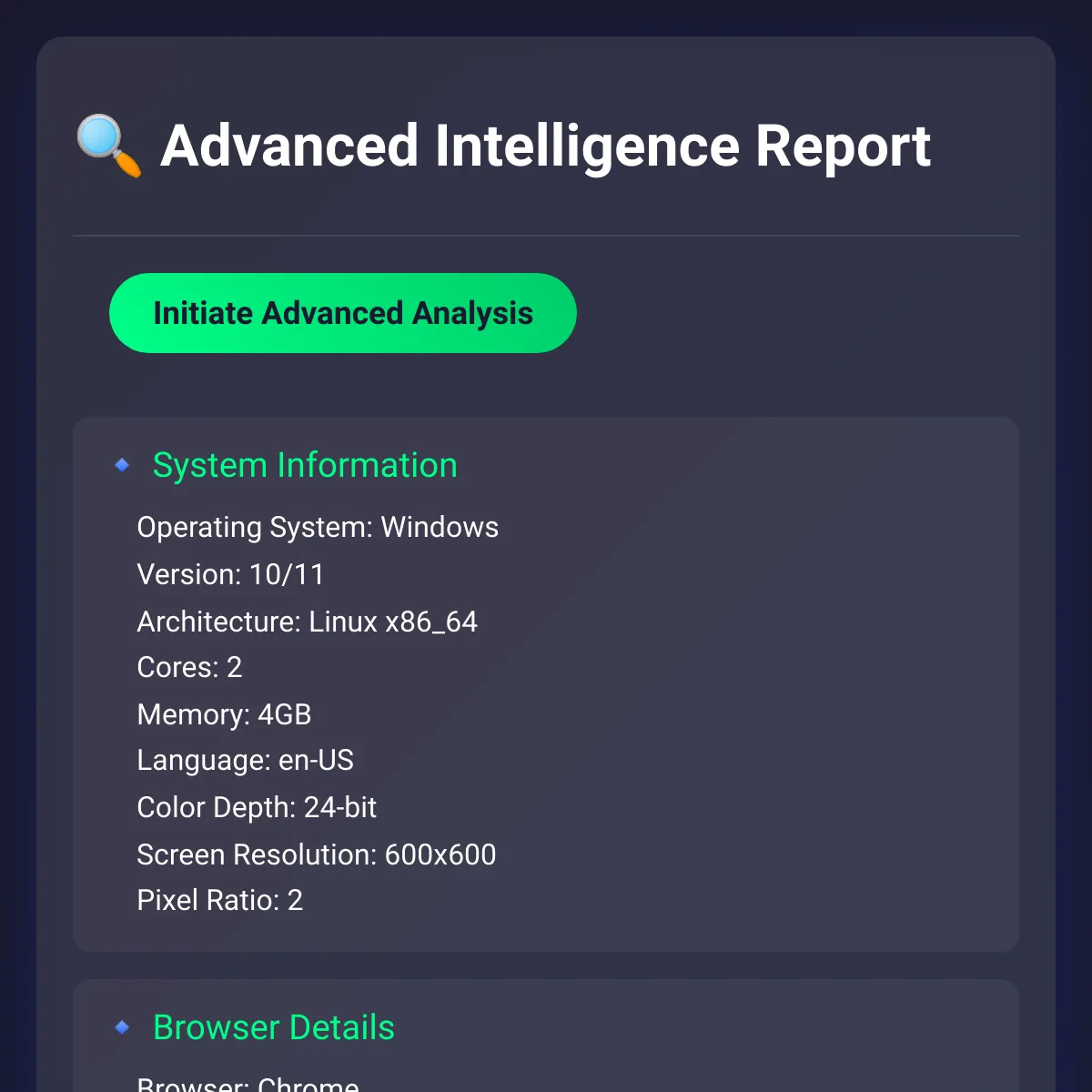Click the Advanced Intelligence Report title
The height and width of the screenshot is (1092, 1092).
click(x=544, y=146)
